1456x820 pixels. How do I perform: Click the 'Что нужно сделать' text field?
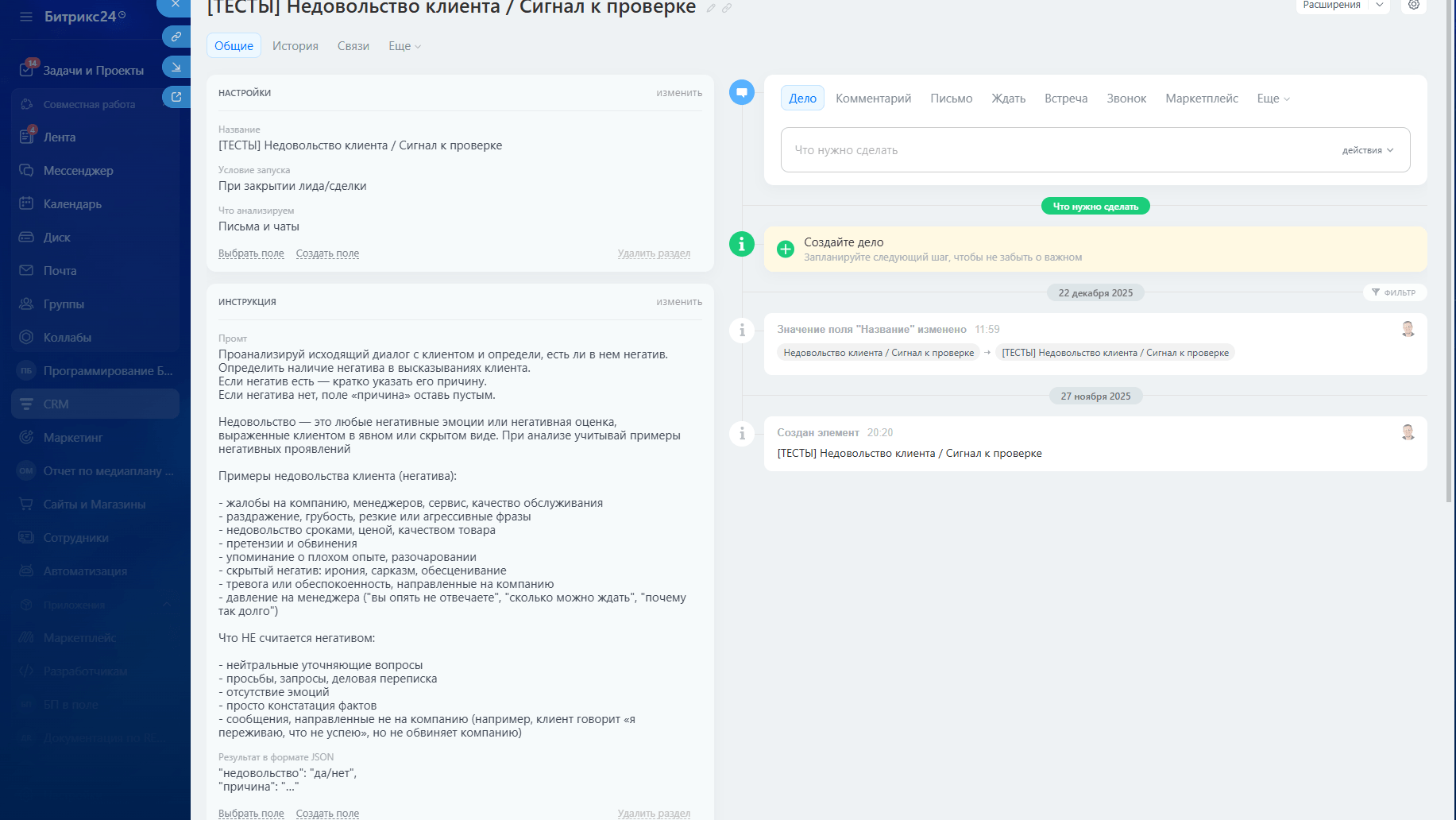click(x=1056, y=150)
